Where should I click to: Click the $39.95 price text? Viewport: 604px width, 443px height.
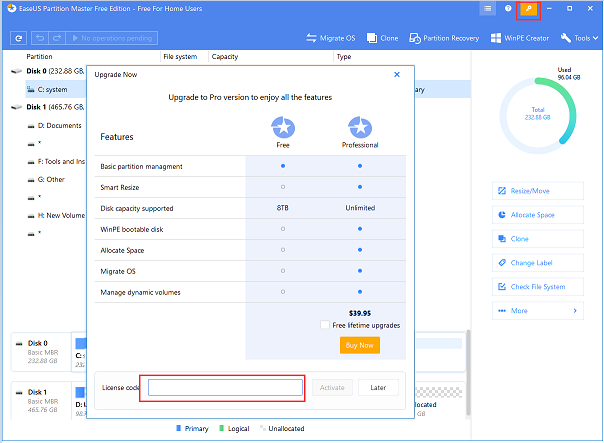(x=360, y=313)
